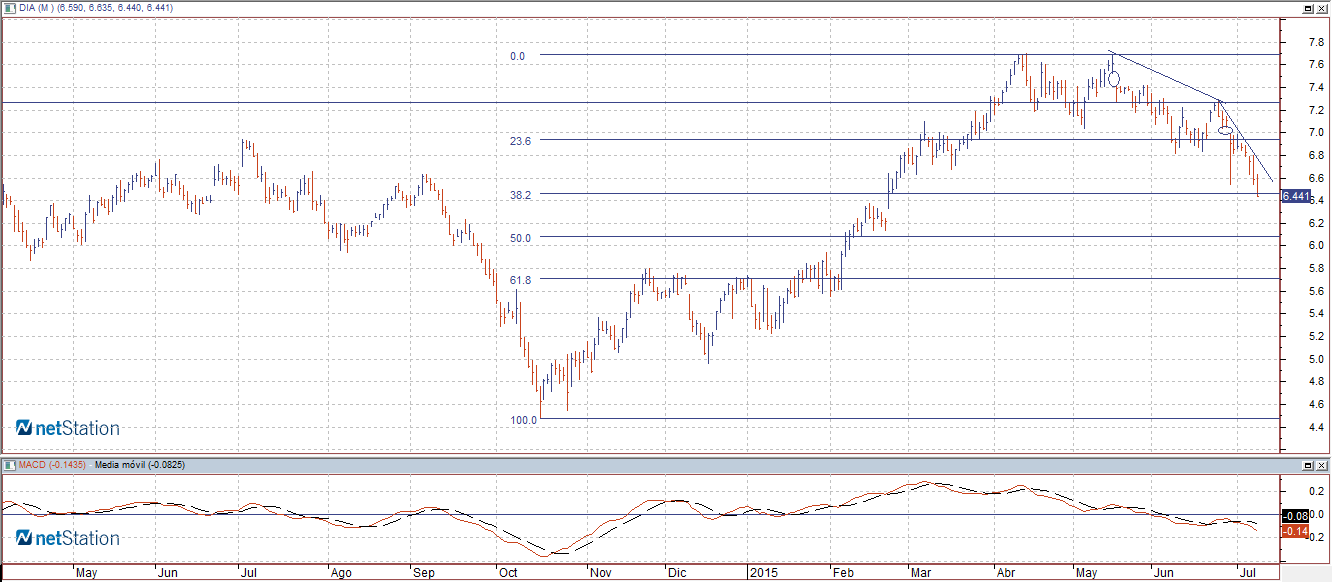The height and width of the screenshot is (582, 1332).
Task: Select the taller ellipse annotation near May peak
Action: 1114,78
